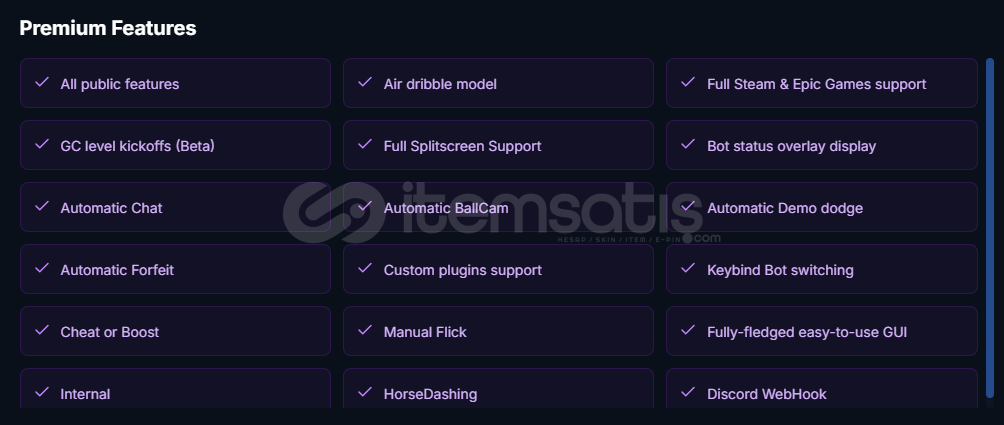Click the Automatic Forfeit feature box
1004x425 pixels.
click(x=175, y=269)
